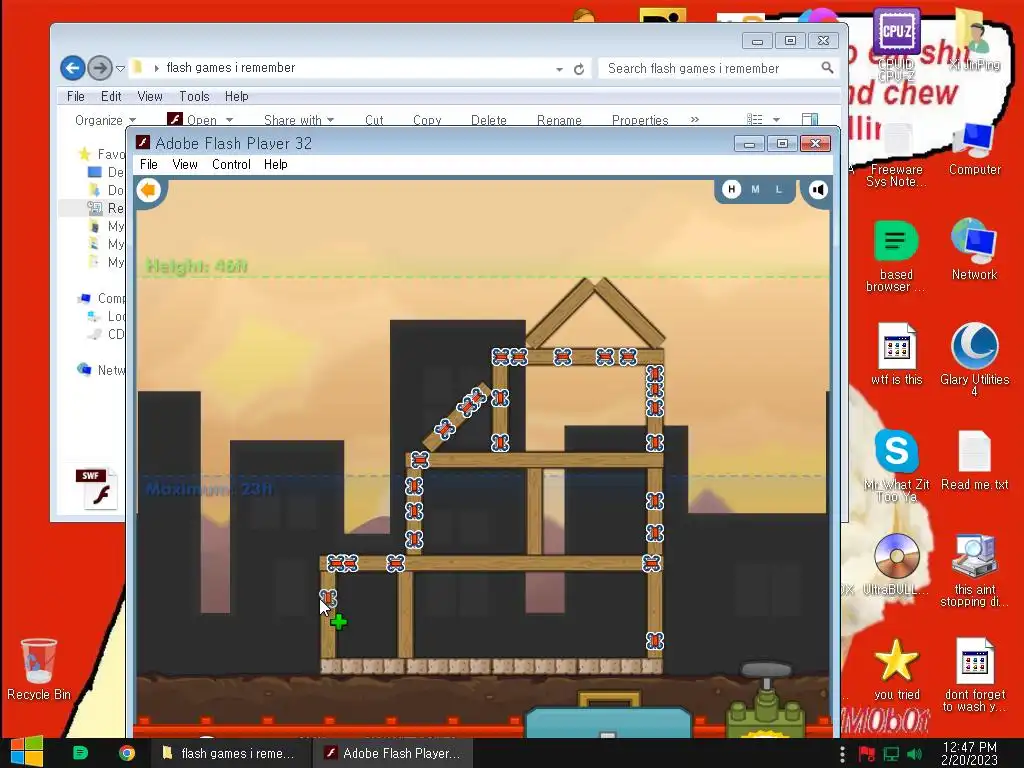Open dont forget to wash file
Image resolution: width=1024 pixels, height=768 pixels.
pyautogui.click(x=974, y=675)
